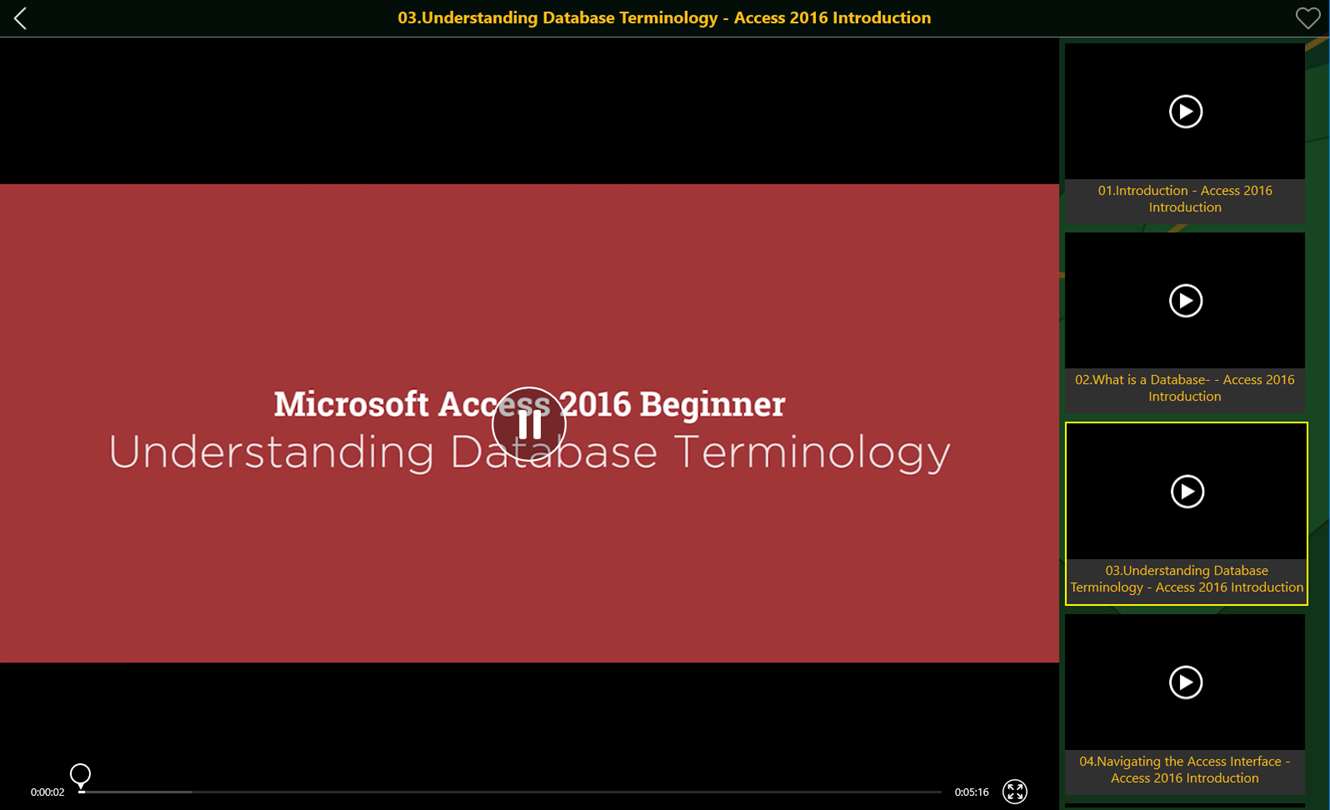The image size is (1330, 810).
Task: Click the page title at top
Action: [x=664, y=18]
